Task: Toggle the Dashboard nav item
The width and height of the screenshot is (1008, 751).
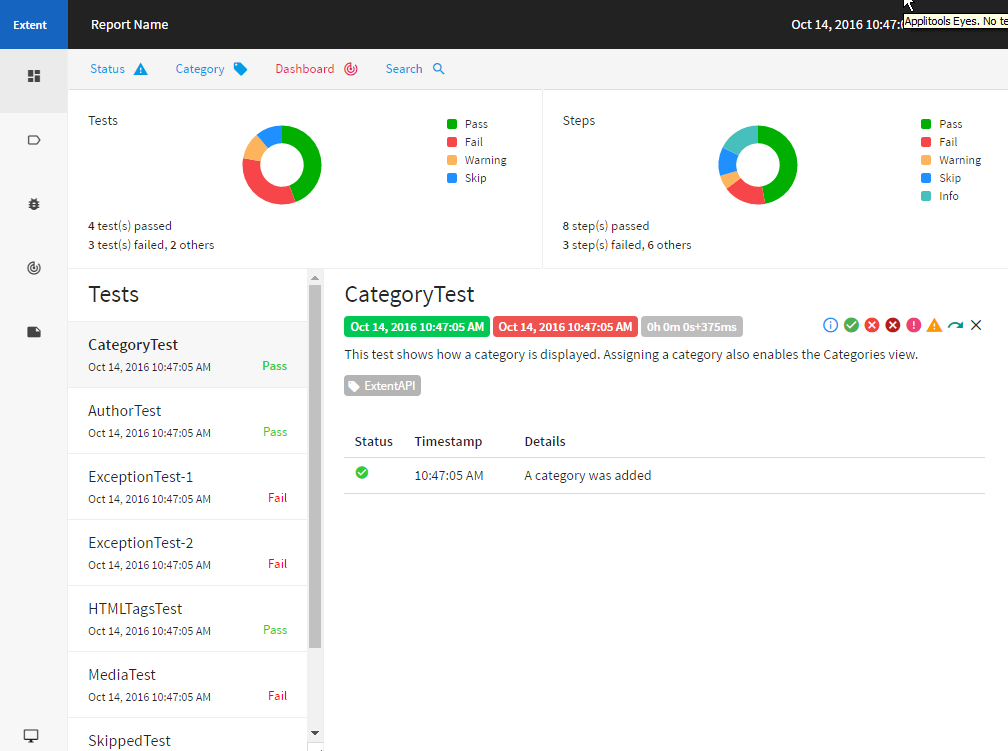Action: [x=316, y=69]
